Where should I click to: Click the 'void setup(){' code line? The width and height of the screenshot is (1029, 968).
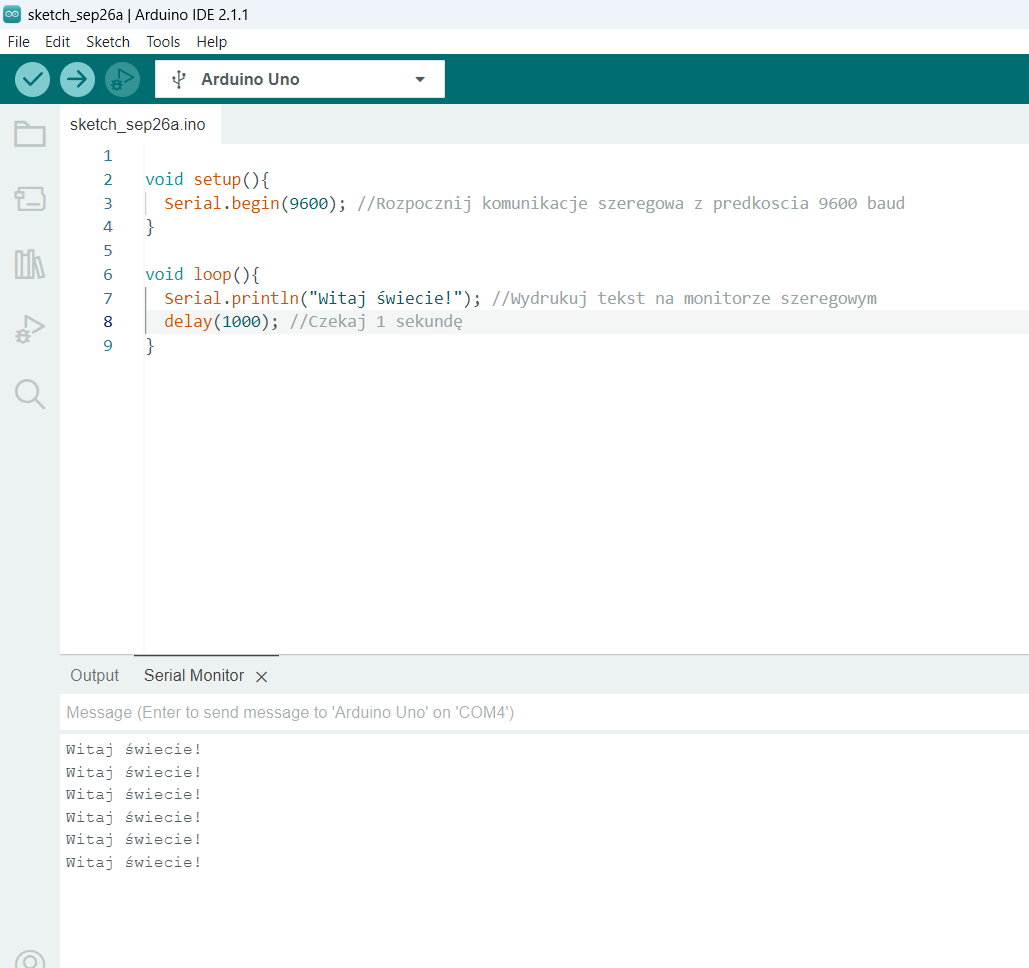point(207,179)
